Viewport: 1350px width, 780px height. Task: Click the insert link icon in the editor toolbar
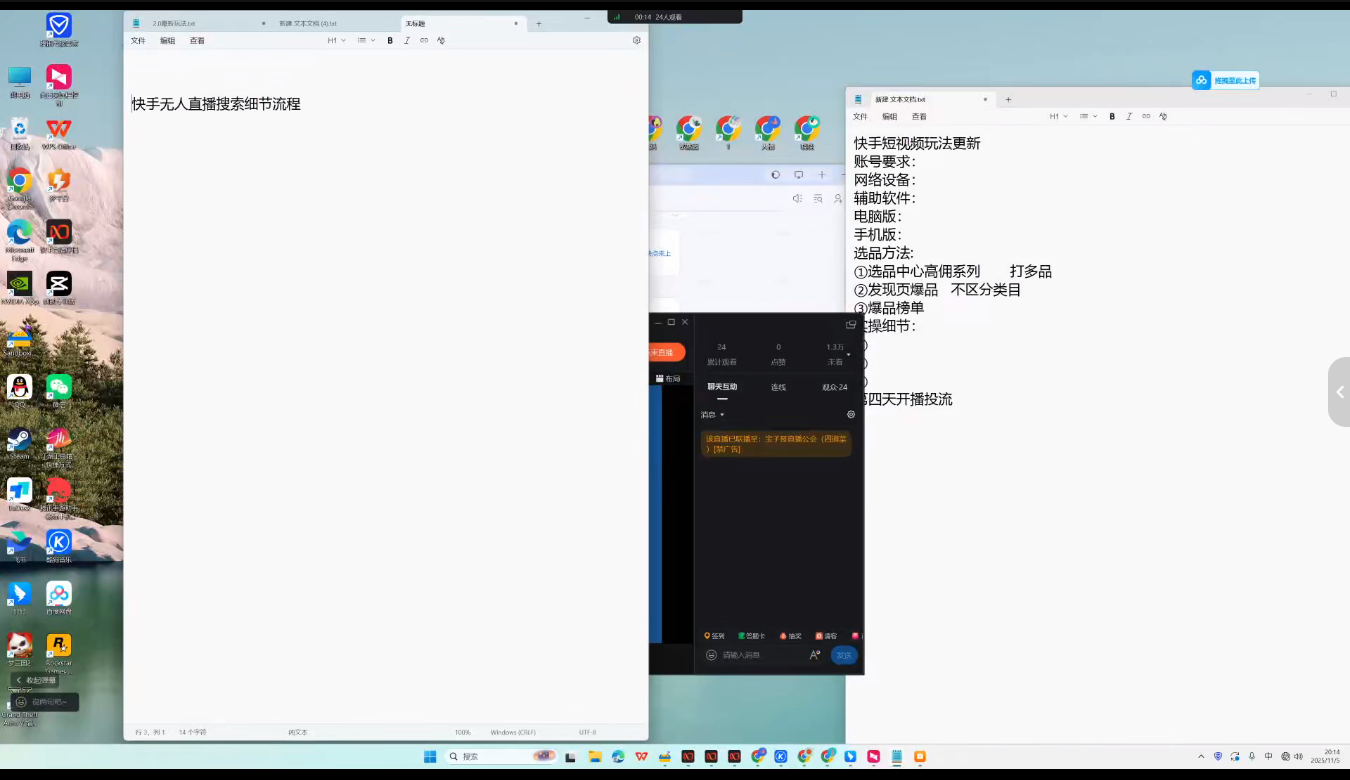tap(423, 40)
